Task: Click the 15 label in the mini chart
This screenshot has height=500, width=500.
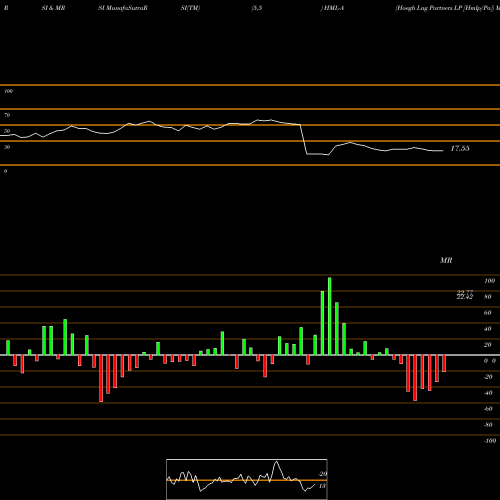Action: click(322, 486)
